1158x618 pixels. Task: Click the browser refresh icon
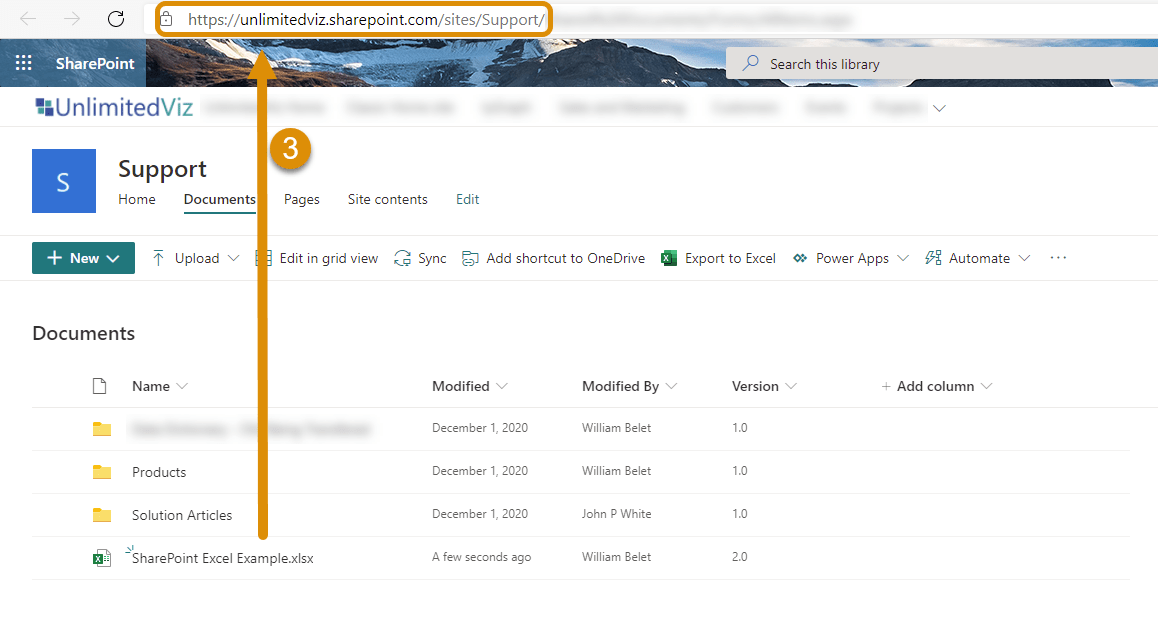pos(115,18)
